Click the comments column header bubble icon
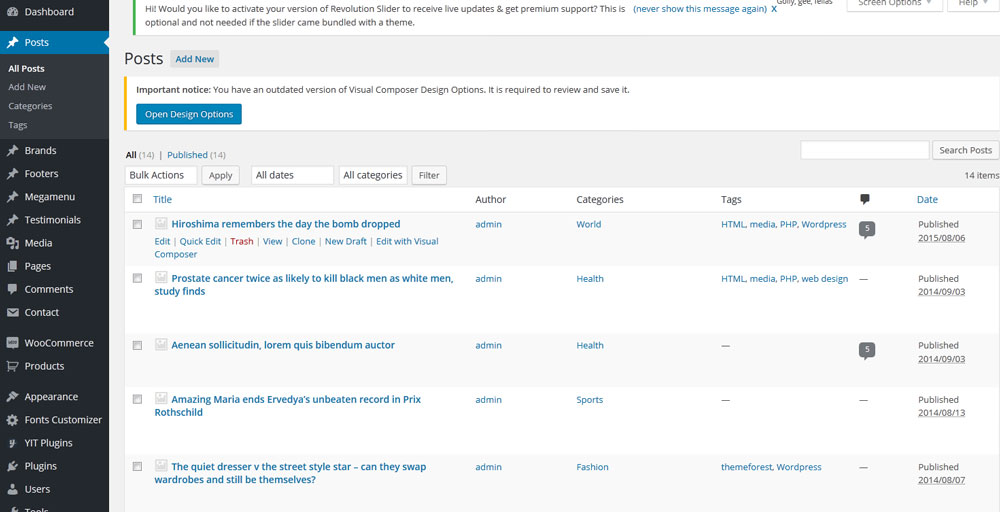The height and width of the screenshot is (512, 1000). tap(865, 200)
